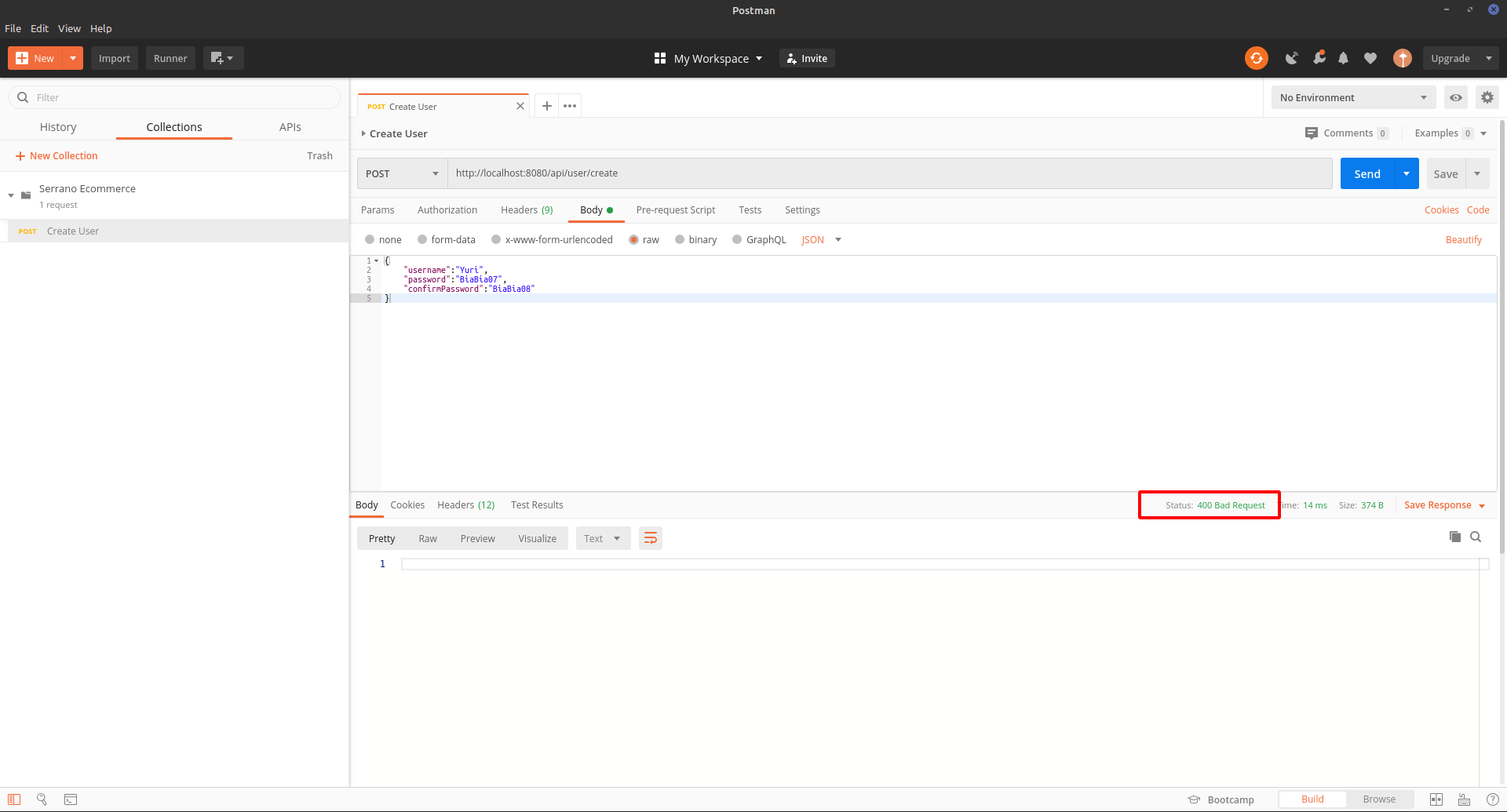Open the Save button dropdown arrow
Screen dimensions: 1507x812
pos(1477,173)
